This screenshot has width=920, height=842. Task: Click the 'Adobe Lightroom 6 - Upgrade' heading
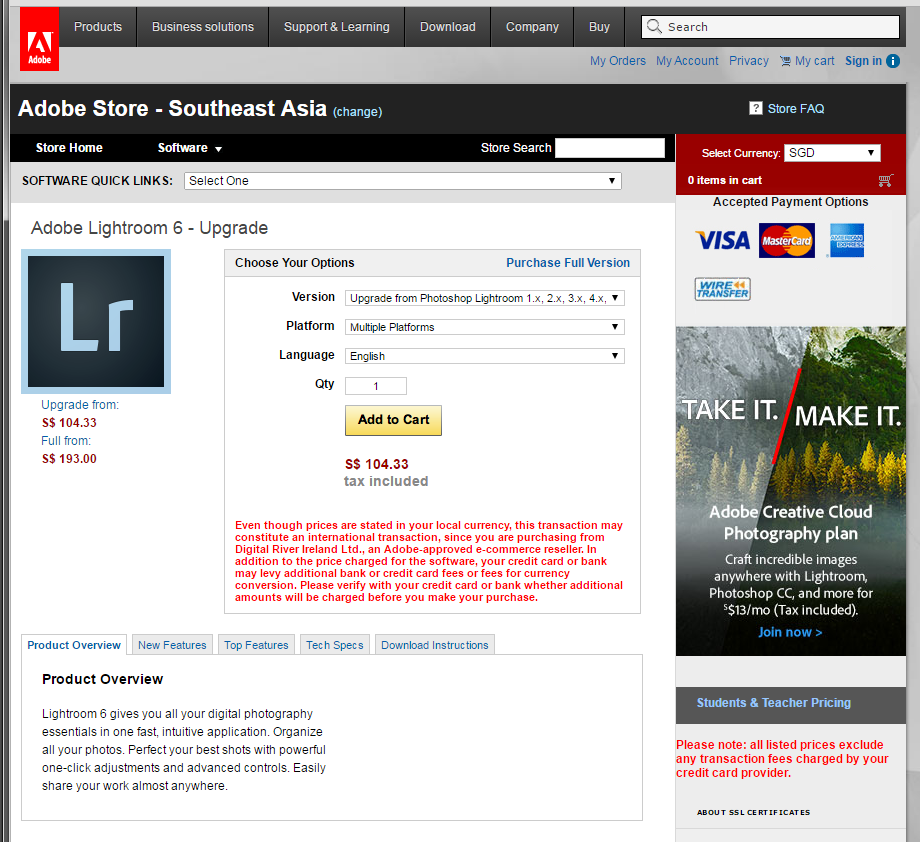pyautogui.click(x=149, y=228)
